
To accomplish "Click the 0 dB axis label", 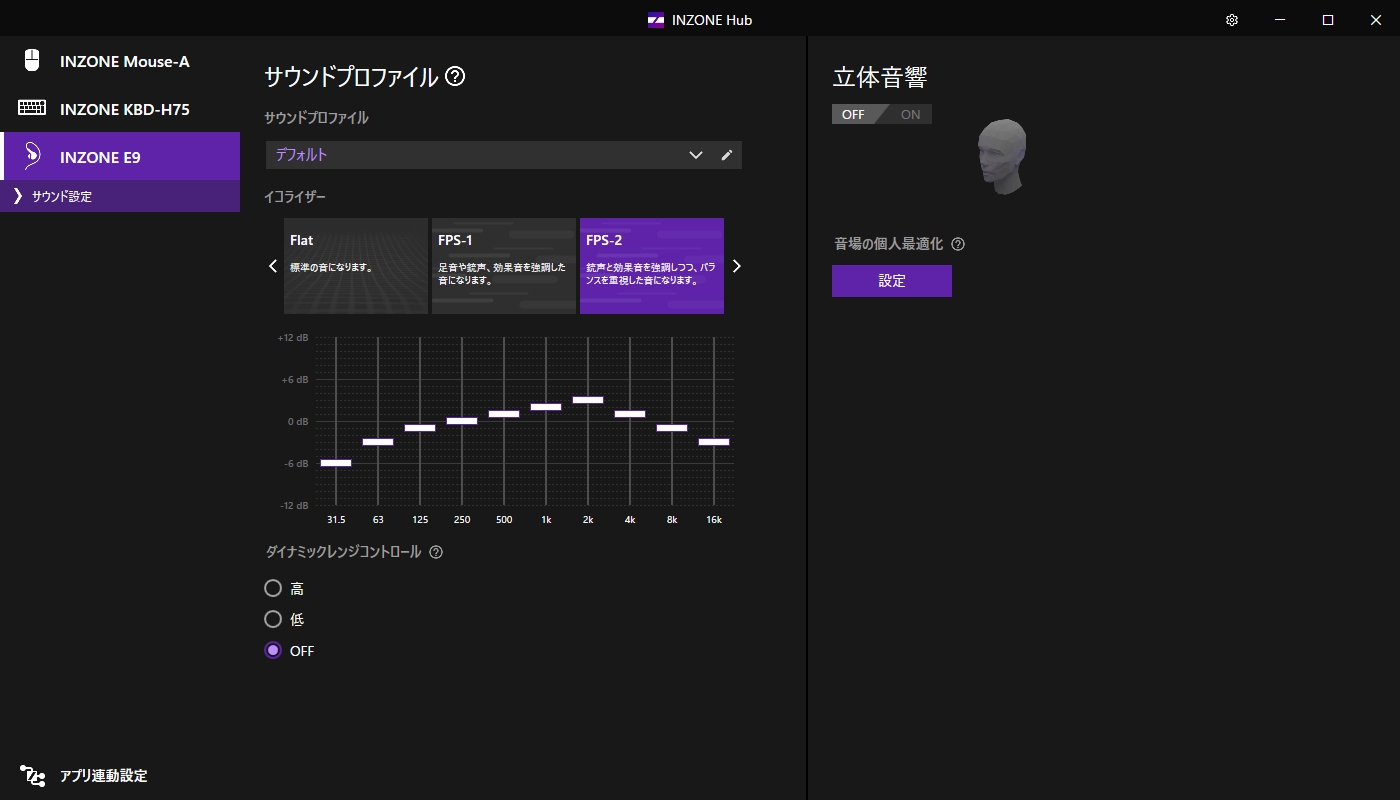I will point(296,422).
